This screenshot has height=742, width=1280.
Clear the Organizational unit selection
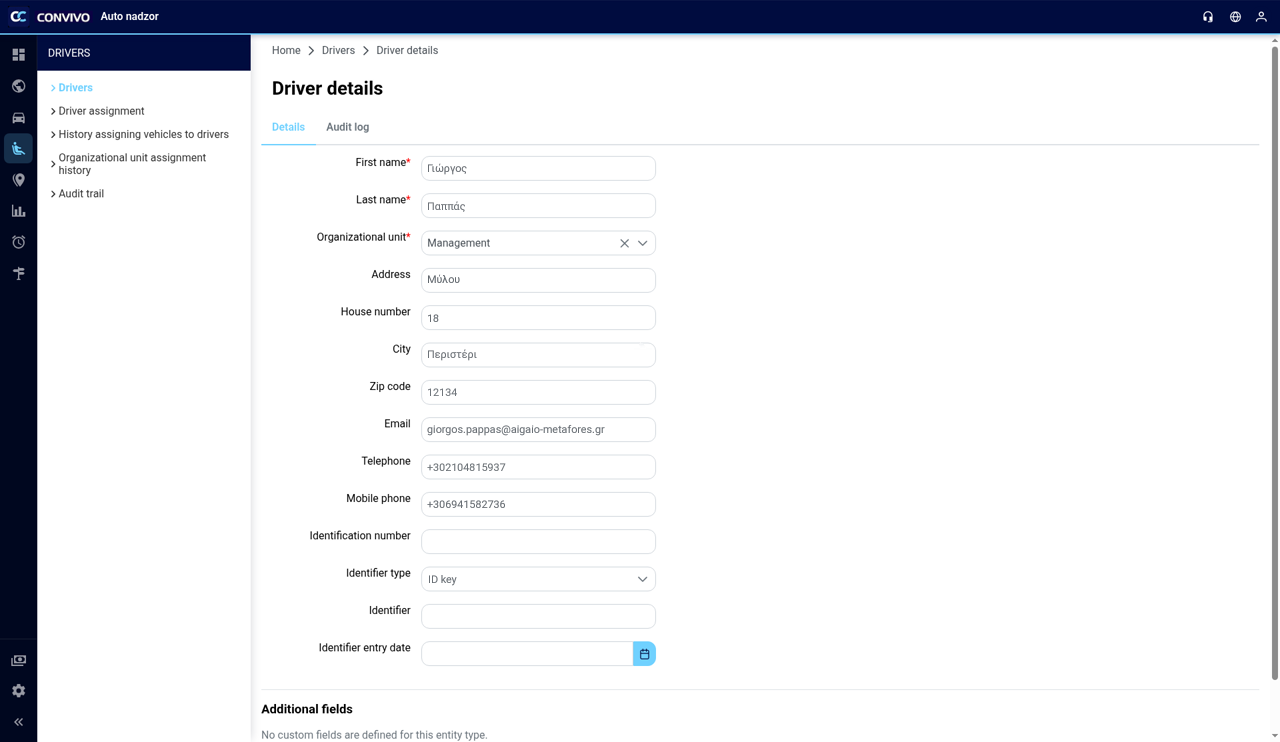[x=624, y=243]
